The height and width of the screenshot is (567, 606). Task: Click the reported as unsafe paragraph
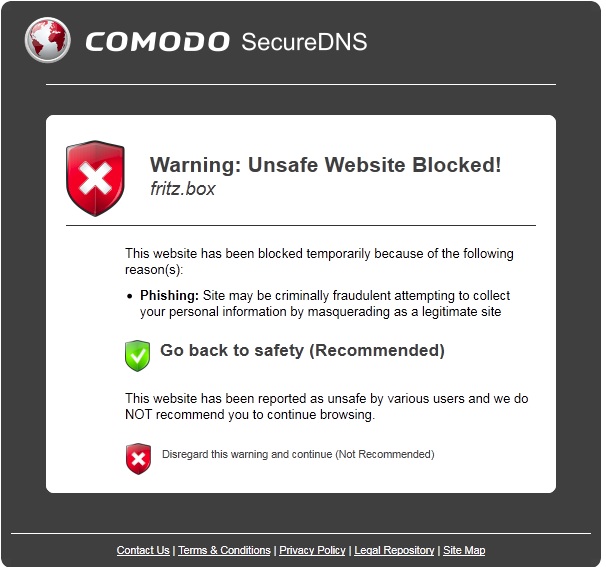pos(327,407)
